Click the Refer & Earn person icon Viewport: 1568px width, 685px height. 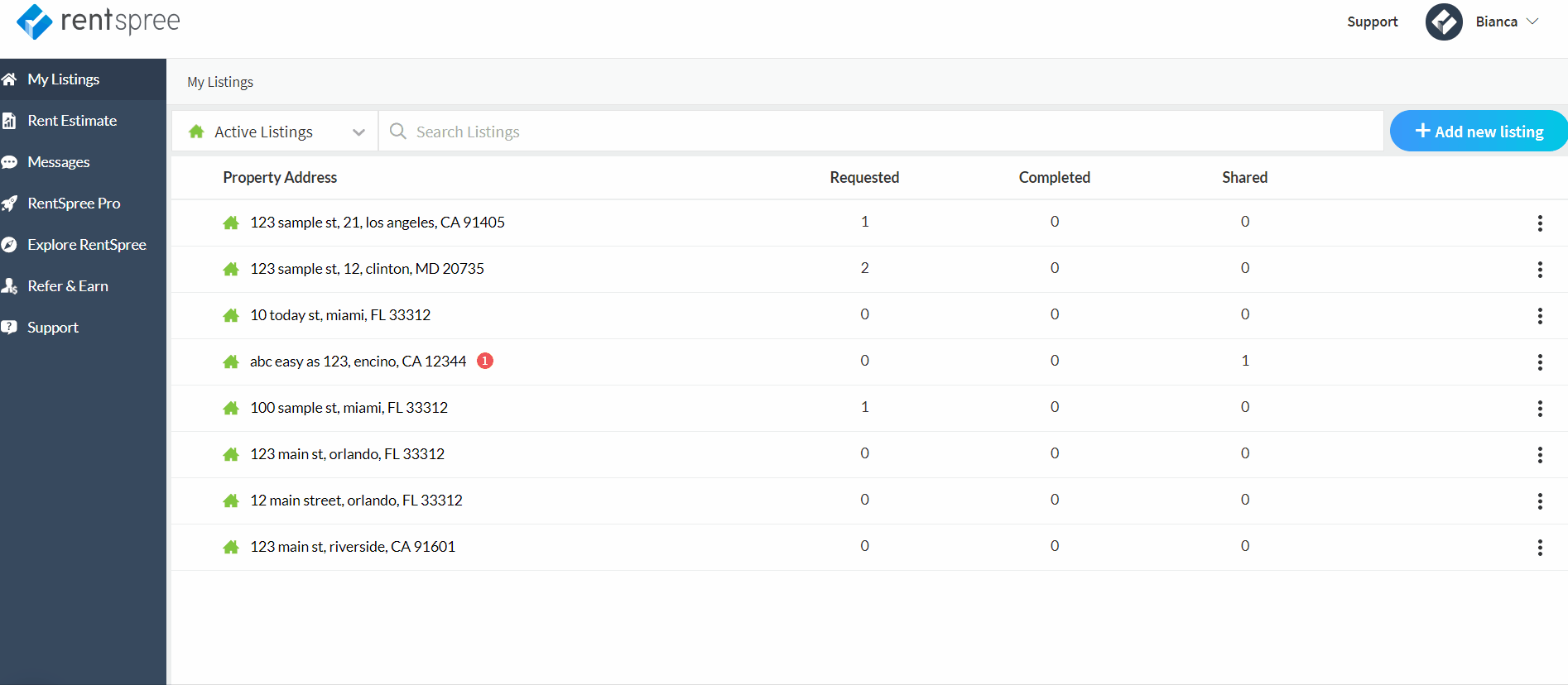point(9,286)
